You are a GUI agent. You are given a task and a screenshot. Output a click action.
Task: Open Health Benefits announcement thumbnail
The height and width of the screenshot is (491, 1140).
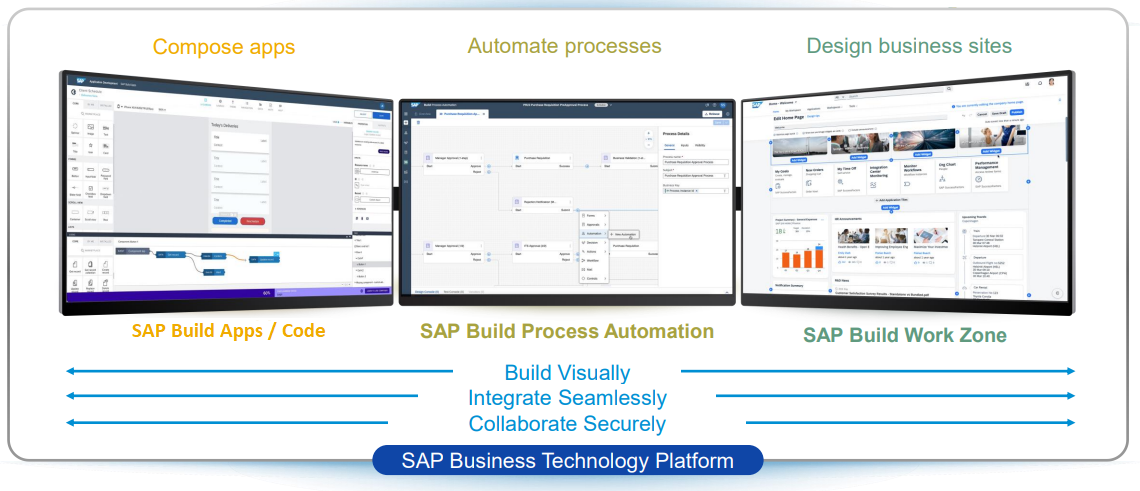tap(854, 236)
